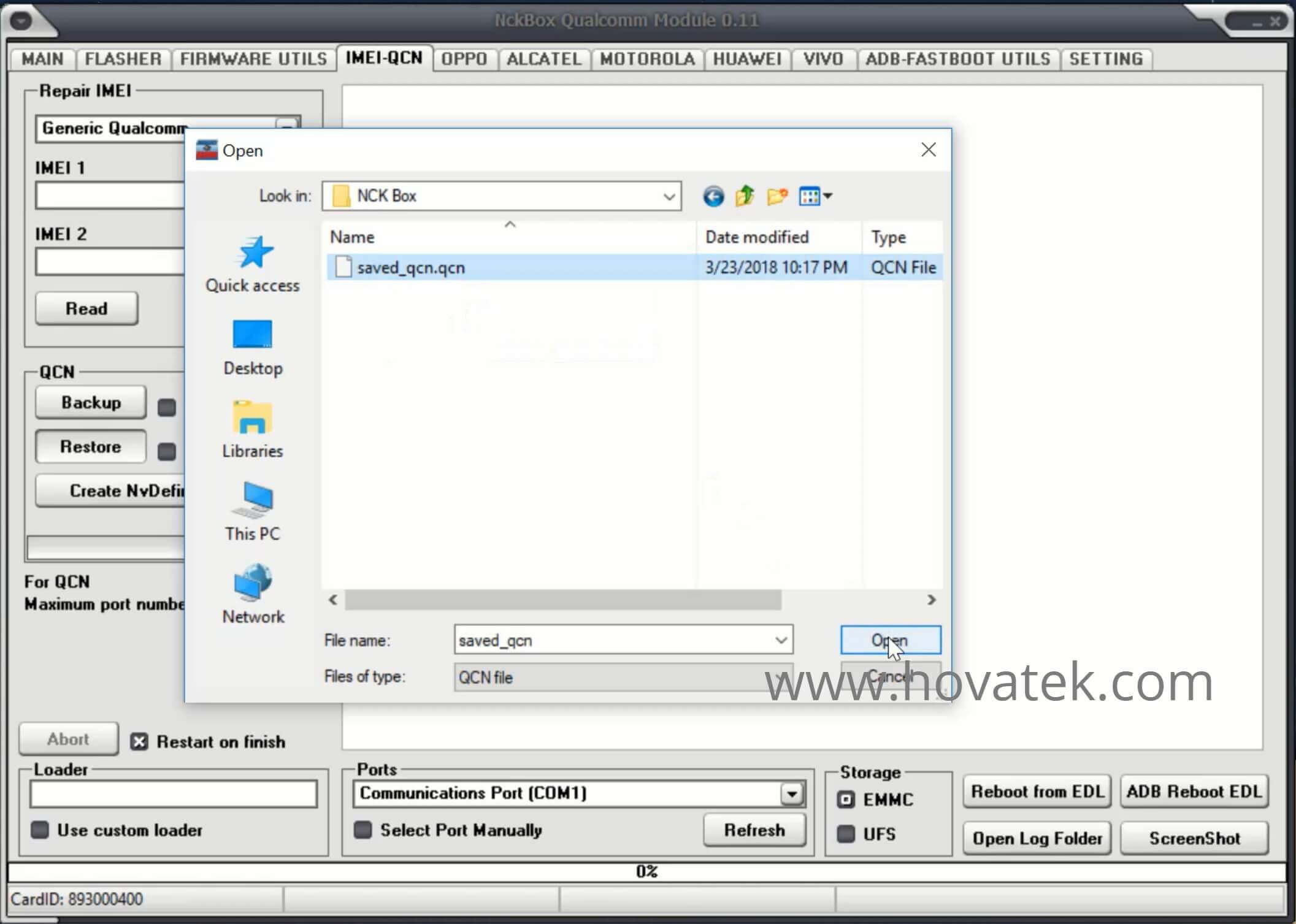Open the OPPO tab
Viewport: 1296px width, 924px height.
point(464,59)
